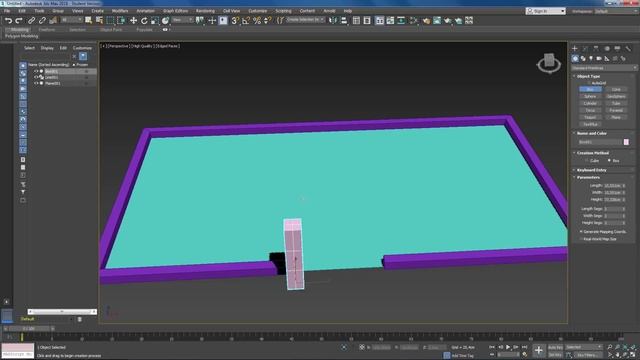This screenshot has height=360, width=640.
Task: Click the Scene Explorer horizontal scrollbar
Action: [62, 312]
